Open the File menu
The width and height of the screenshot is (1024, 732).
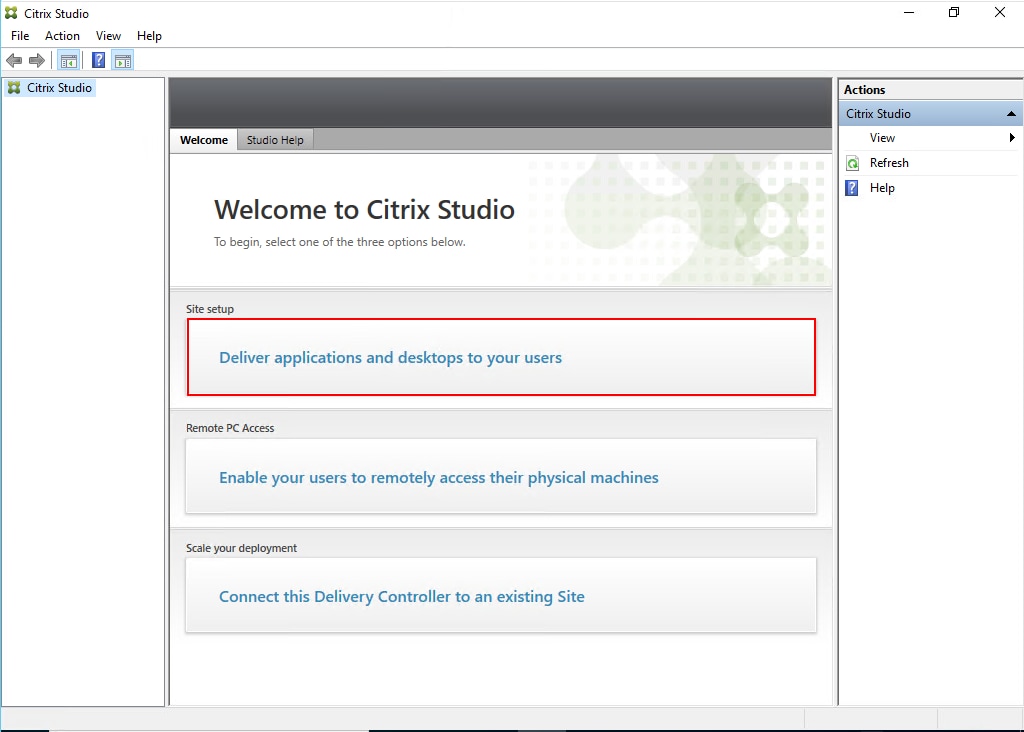pos(20,36)
